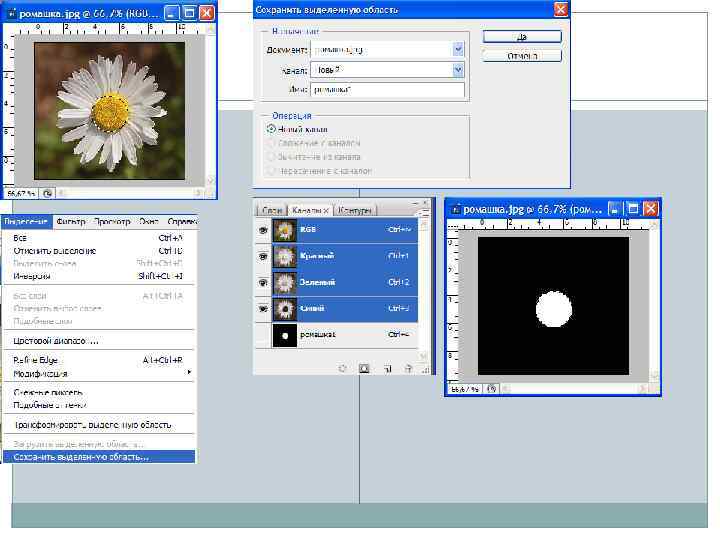This screenshot has height=540, width=720.
Task: Open the channels panel options menu icon
Action: [425, 213]
